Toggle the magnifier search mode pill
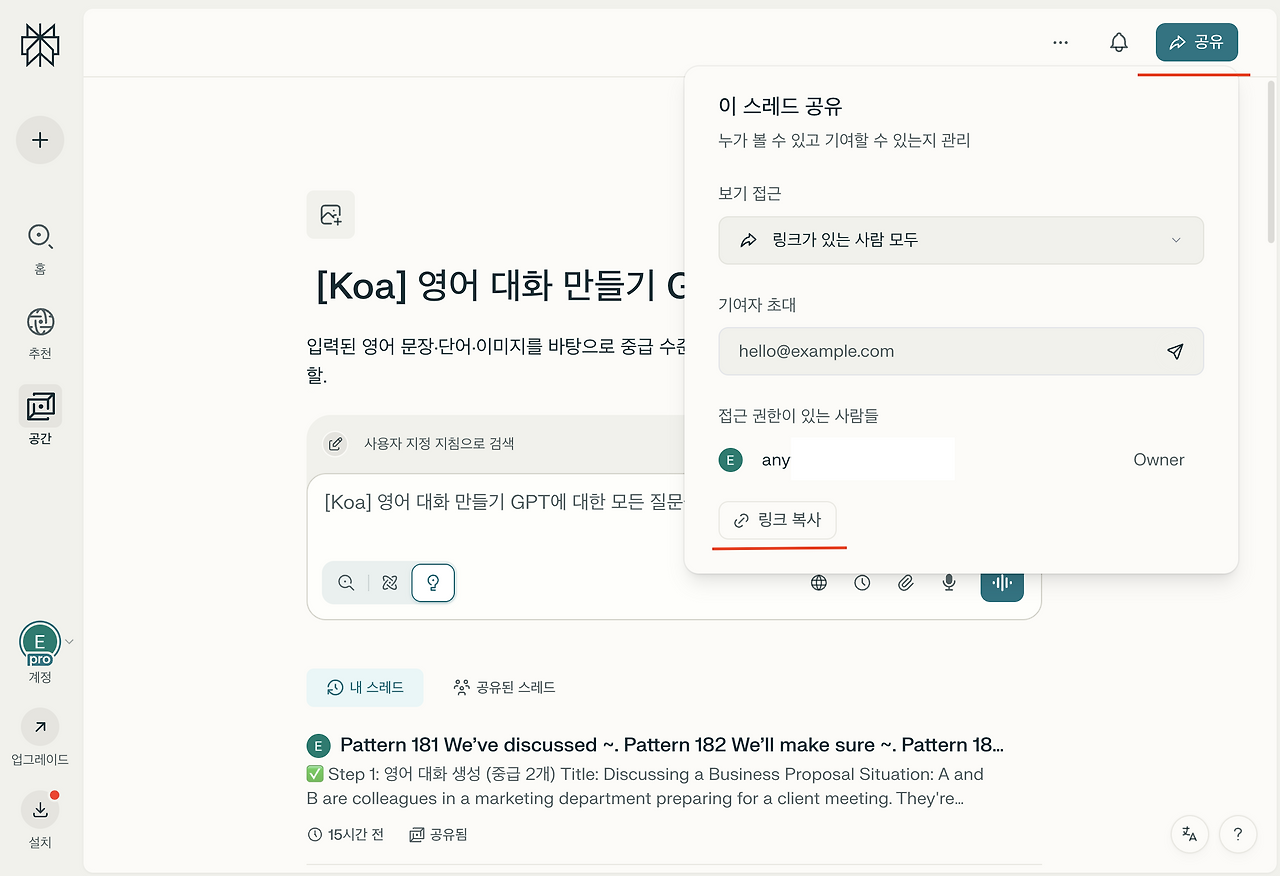1280x876 pixels. pos(344,582)
